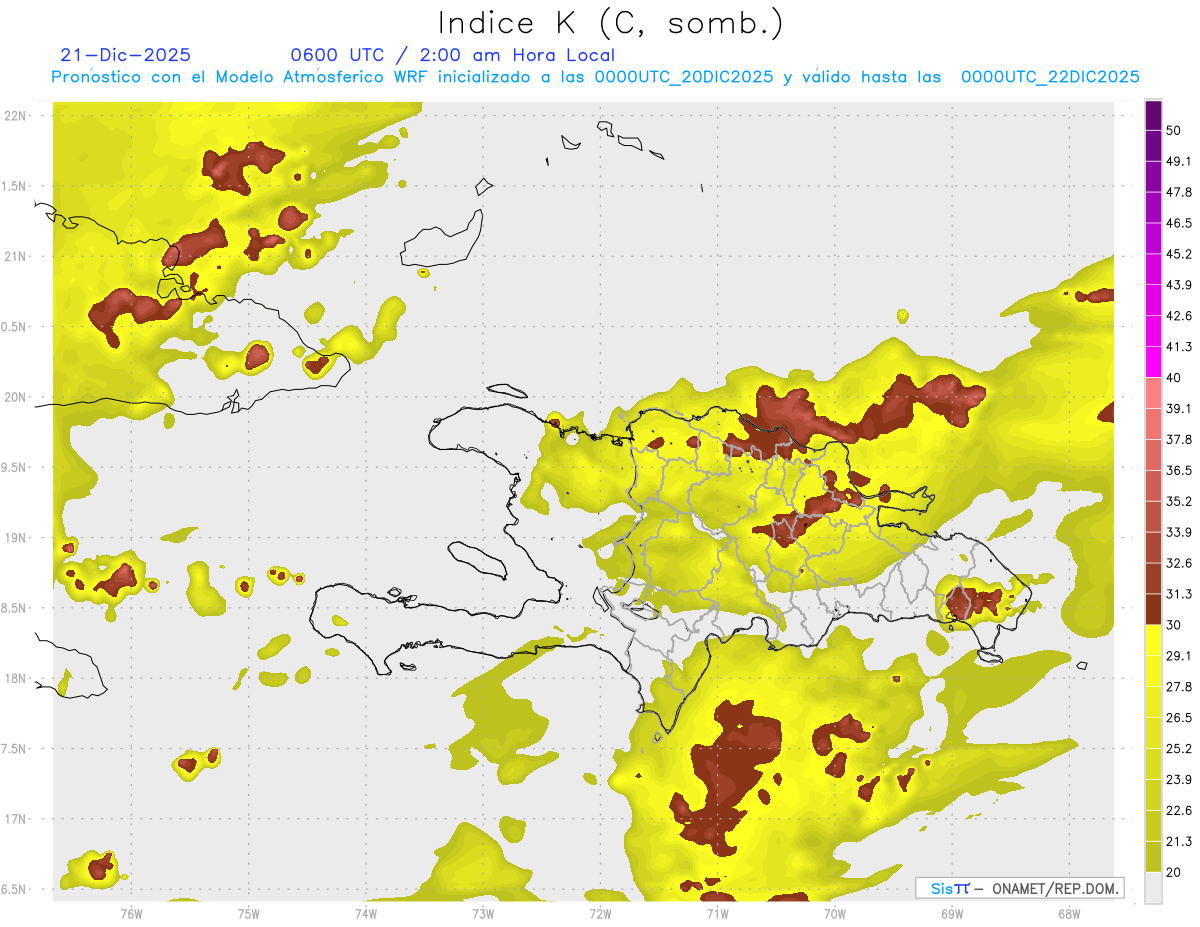Click the color bar label "39.1"
The width and height of the screenshot is (1200, 927).
point(1179,409)
